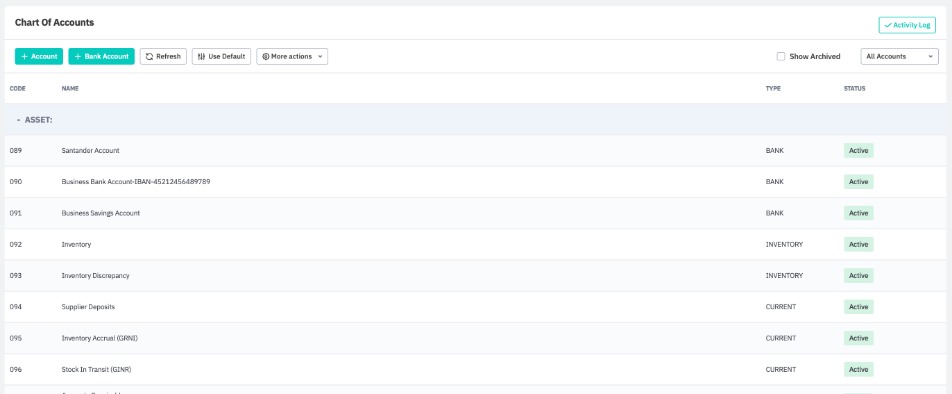Enable the Show Archived checkbox
Viewport: 952px width, 394px height.
[781, 56]
